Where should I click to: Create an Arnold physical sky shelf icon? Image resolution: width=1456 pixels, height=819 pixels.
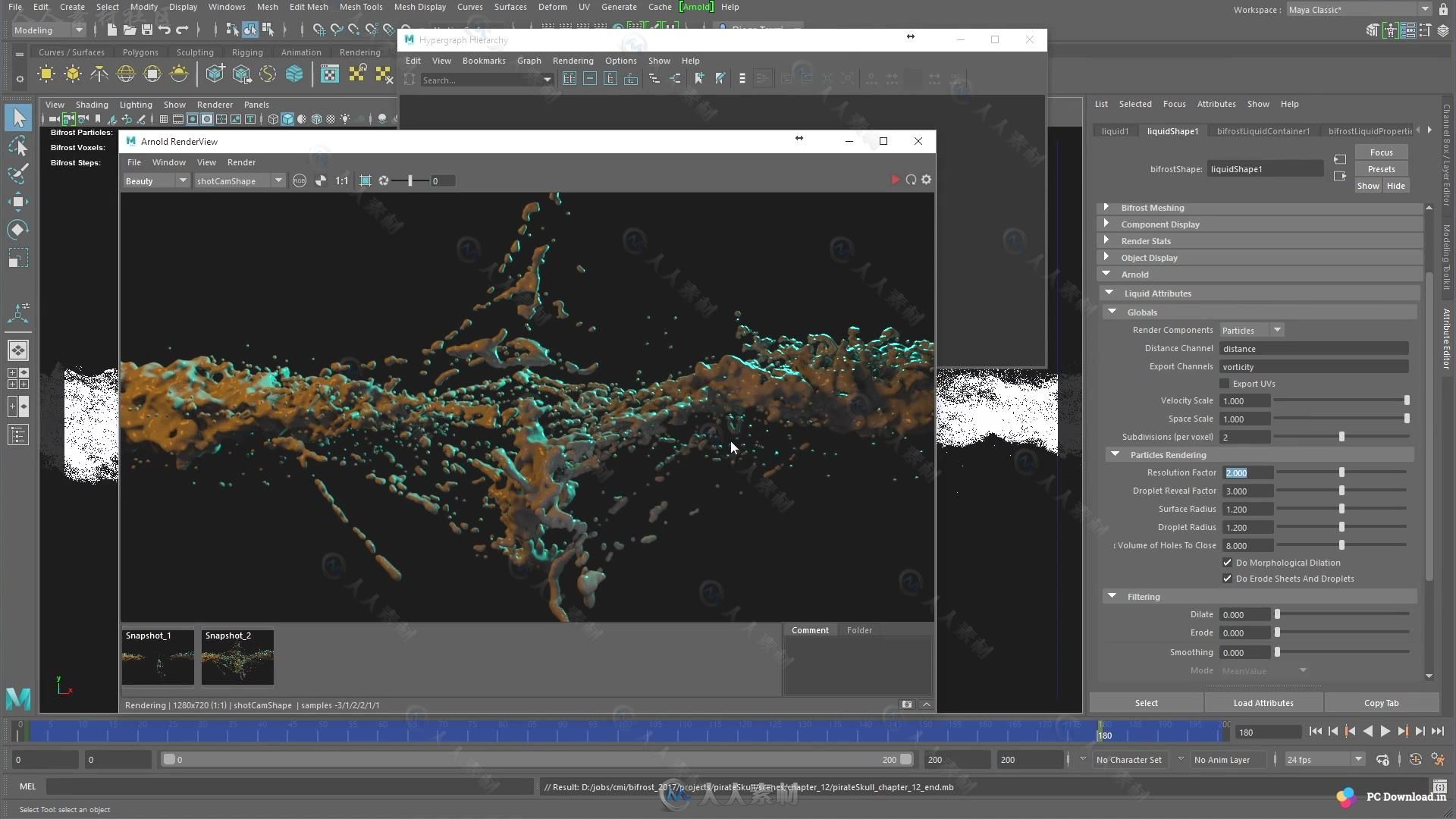179,74
